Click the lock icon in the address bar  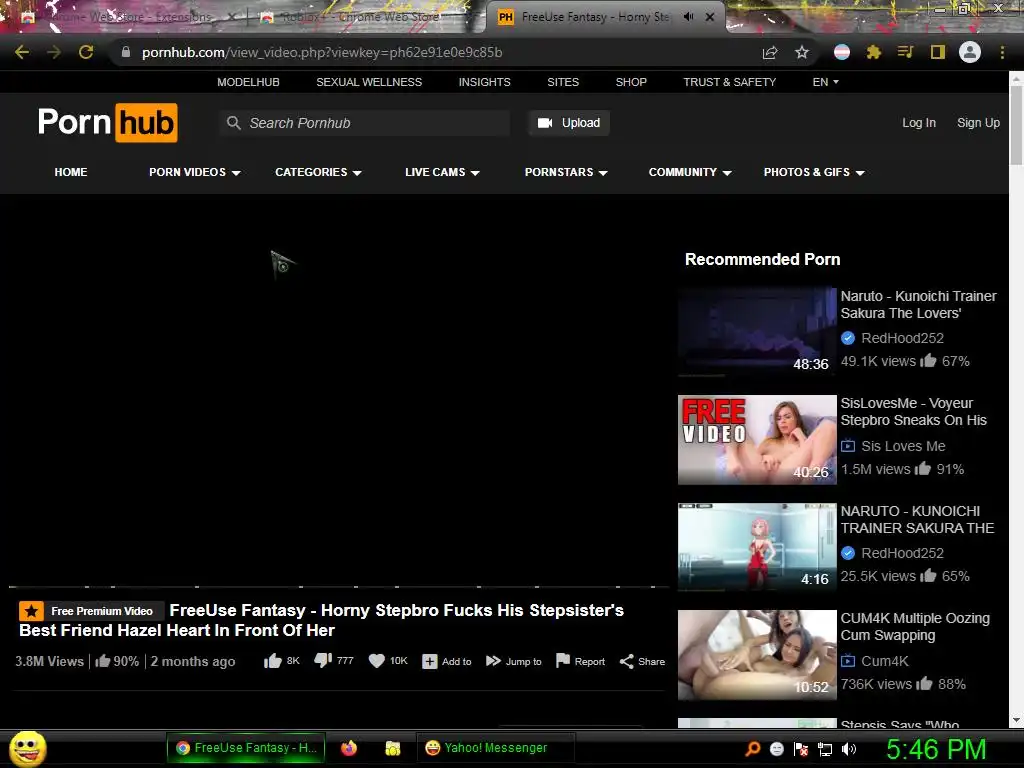[126, 52]
